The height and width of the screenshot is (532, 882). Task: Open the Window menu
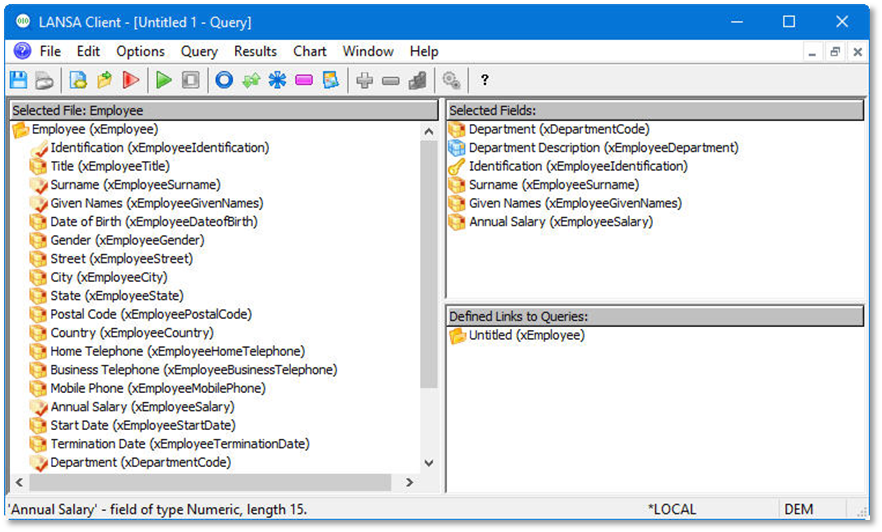click(368, 51)
